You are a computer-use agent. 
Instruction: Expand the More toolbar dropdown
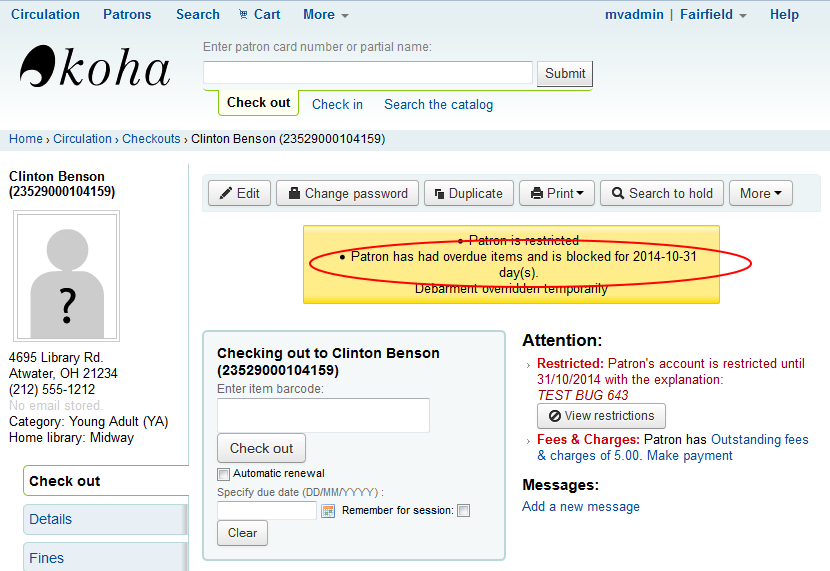[761, 193]
